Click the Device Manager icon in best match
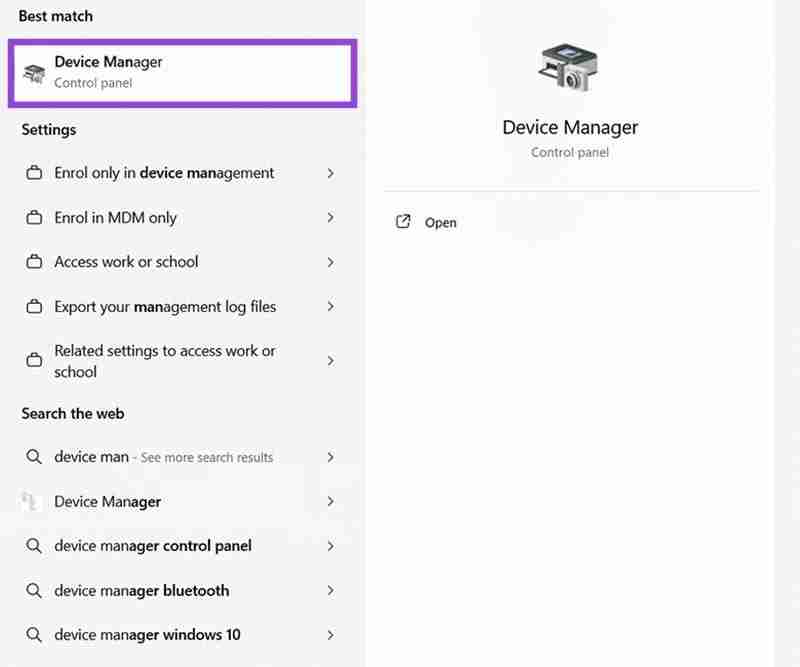Viewport: 800px width, 667px height. (x=34, y=73)
